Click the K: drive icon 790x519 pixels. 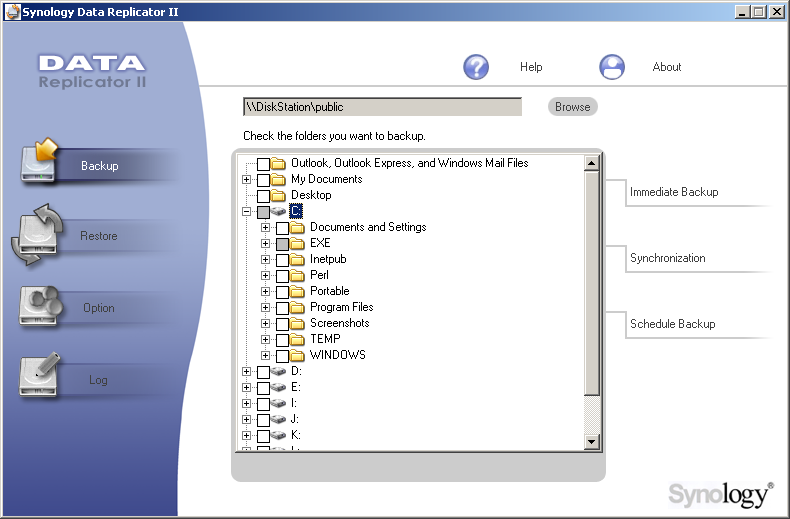click(x=279, y=435)
